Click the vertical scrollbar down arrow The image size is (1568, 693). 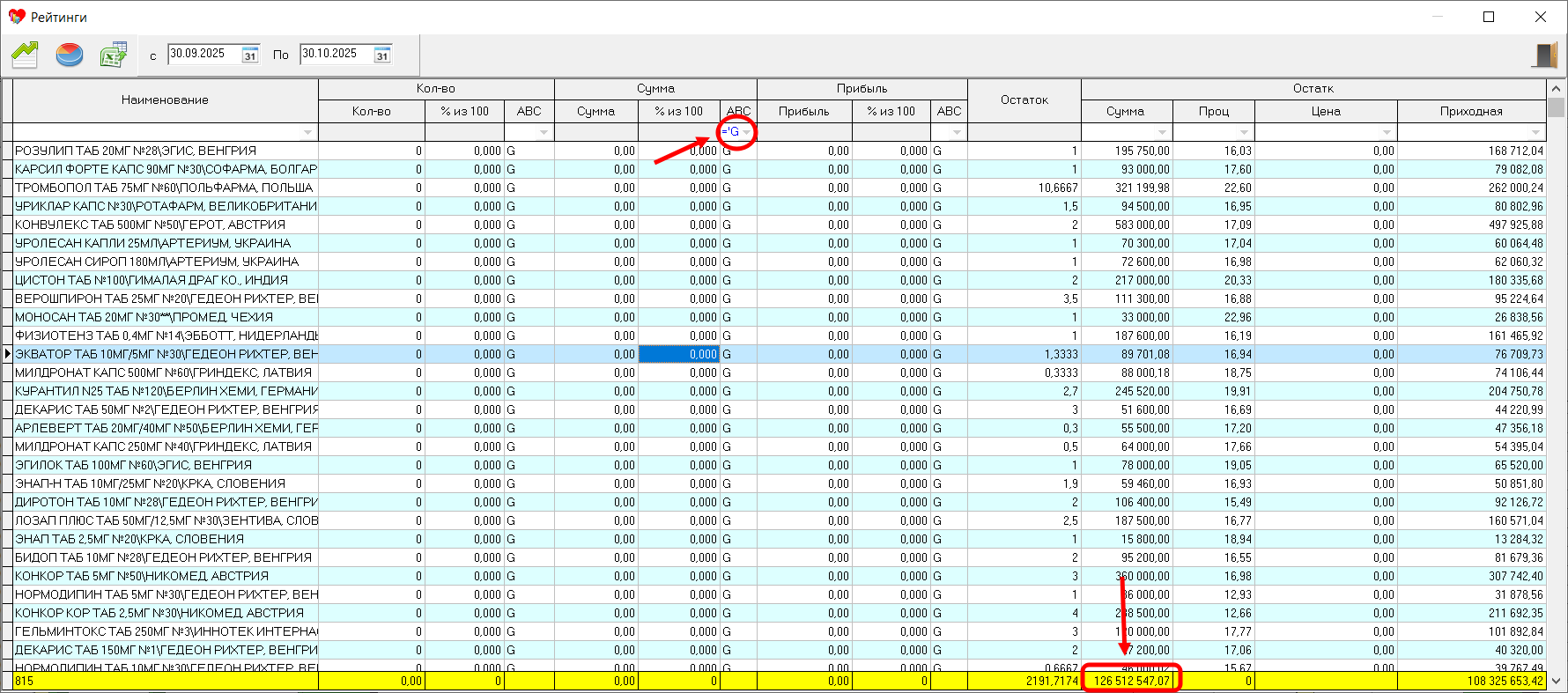pos(1557,681)
